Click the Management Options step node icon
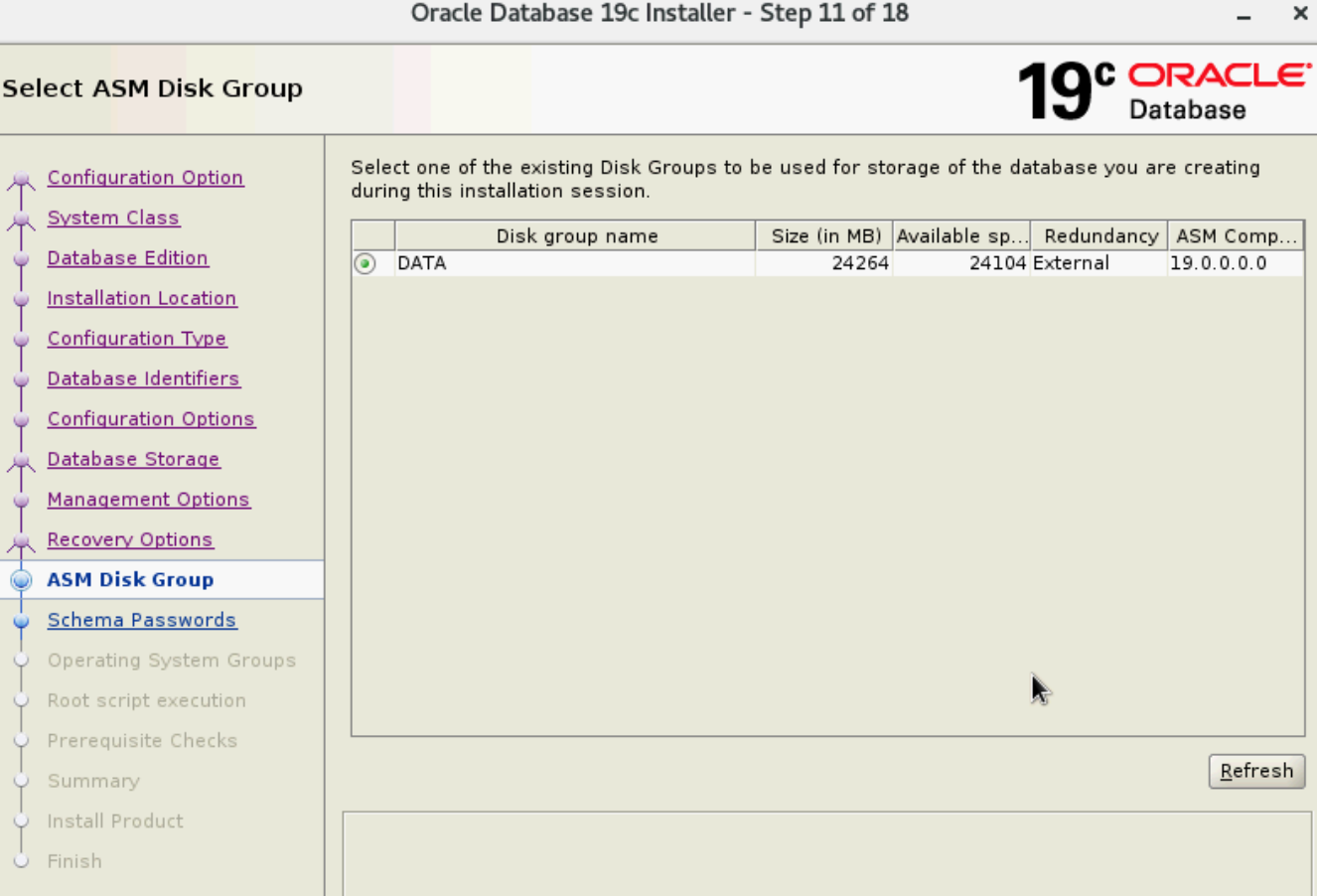Image resolution: width=1317 pixels, height=896 pixels. click(x=21, y=501)
